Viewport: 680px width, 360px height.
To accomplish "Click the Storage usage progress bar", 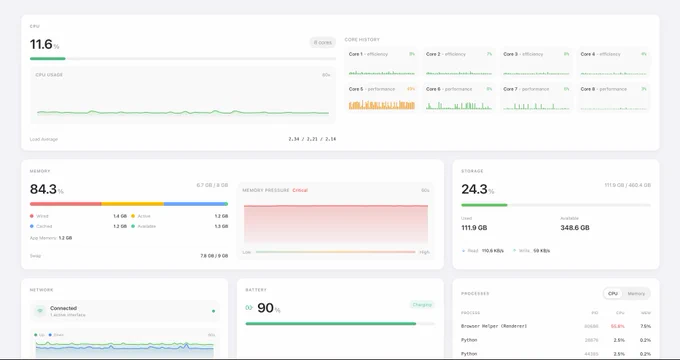I will [x=556, y=205].
